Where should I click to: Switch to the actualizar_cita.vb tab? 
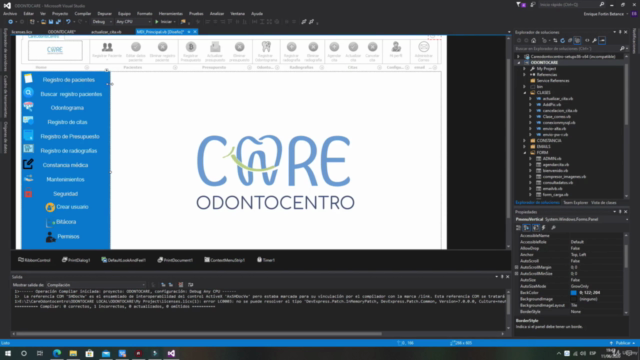[106, 31]
